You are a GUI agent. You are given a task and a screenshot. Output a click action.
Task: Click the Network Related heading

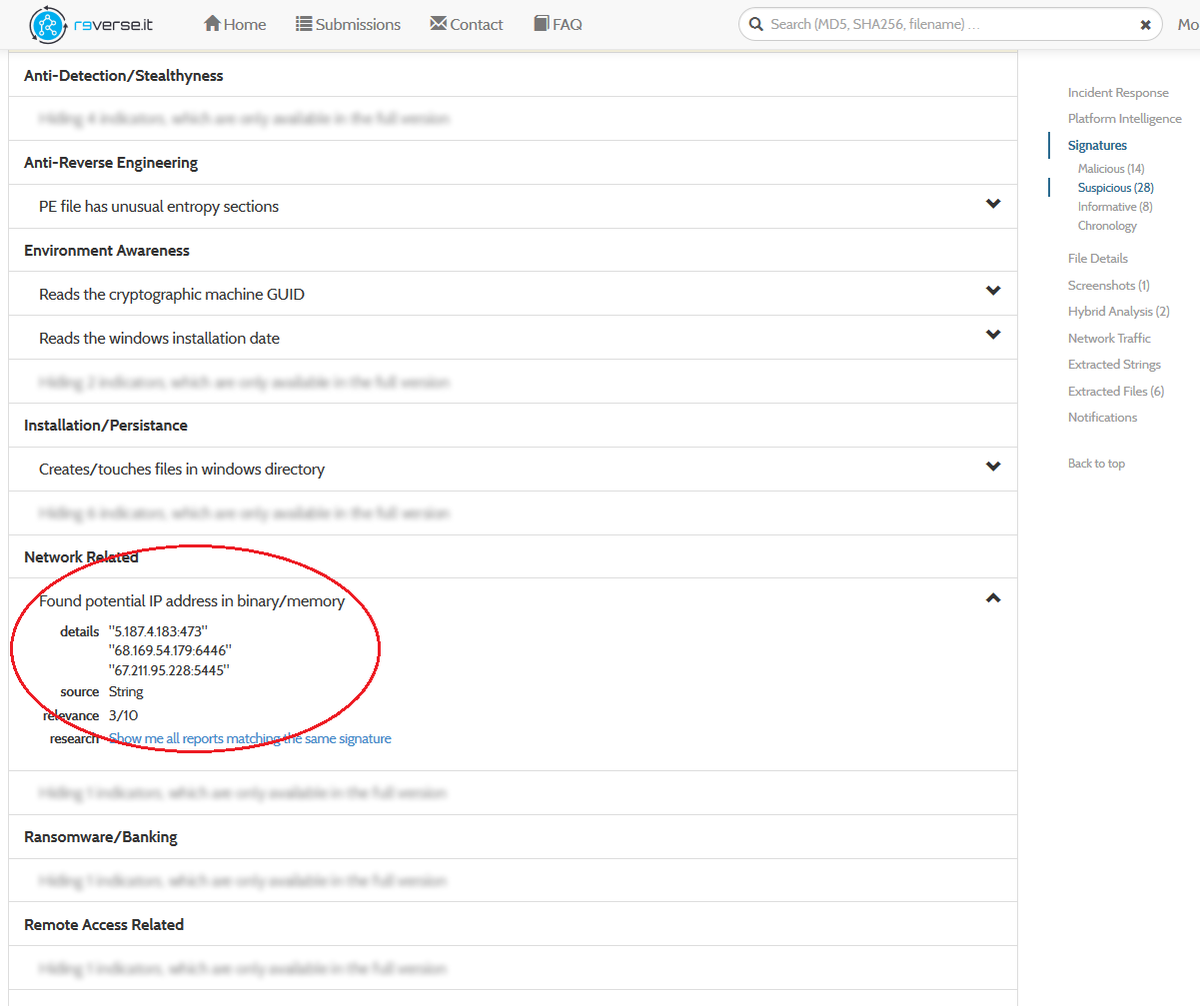coord(81,557)
